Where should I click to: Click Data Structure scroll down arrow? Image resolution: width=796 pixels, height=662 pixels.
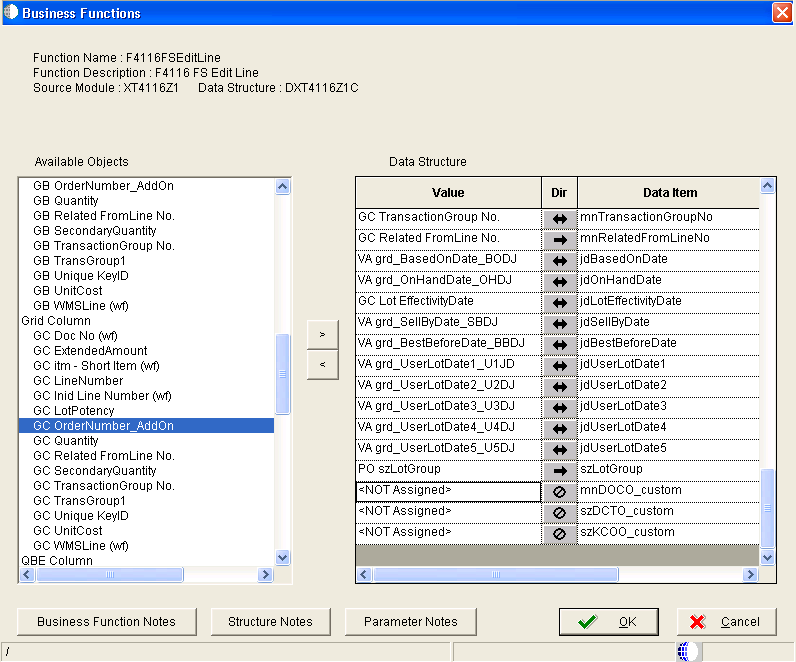768,557
